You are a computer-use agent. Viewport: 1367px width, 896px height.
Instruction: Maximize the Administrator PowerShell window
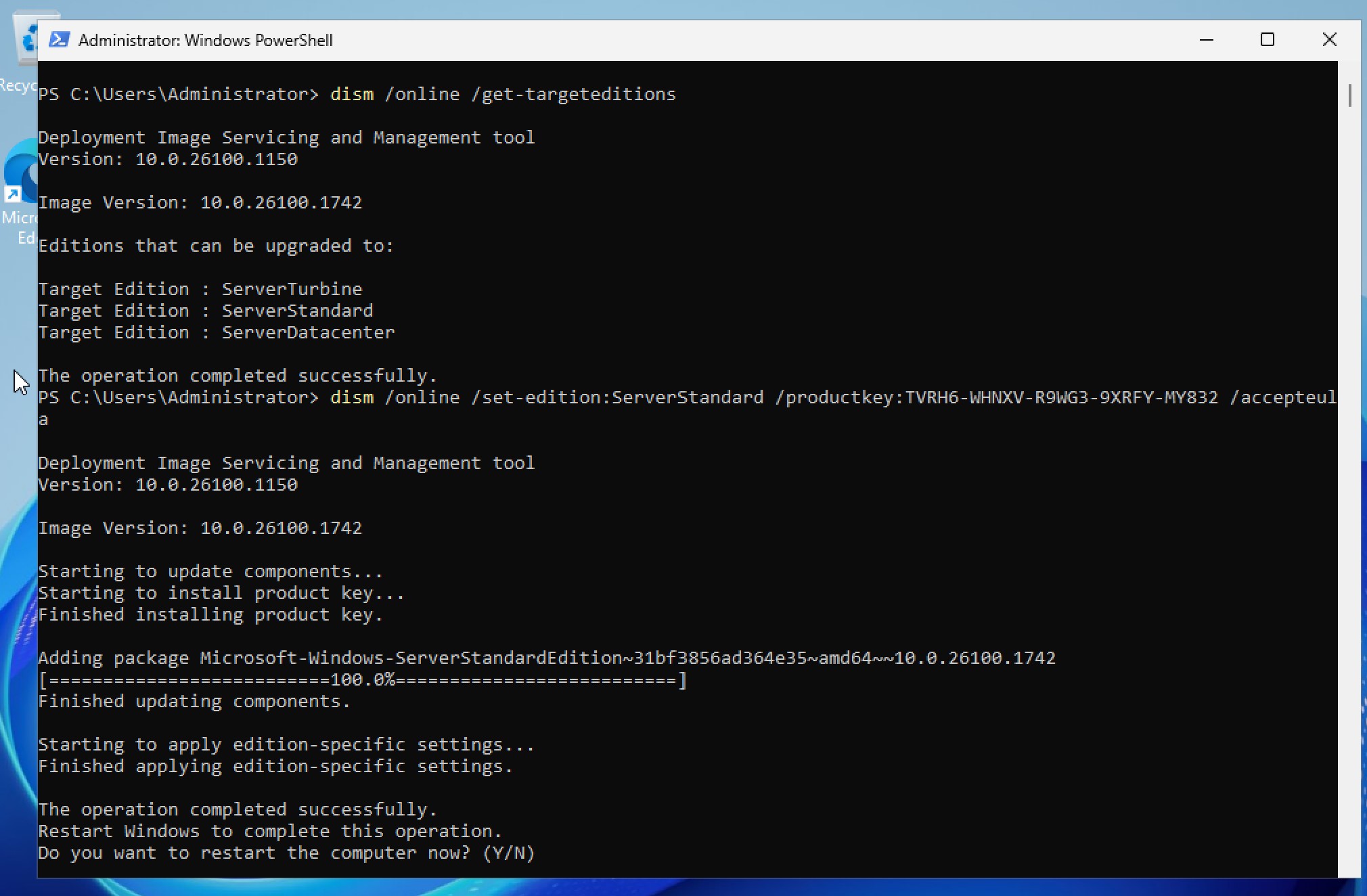tap(1268, 40)
